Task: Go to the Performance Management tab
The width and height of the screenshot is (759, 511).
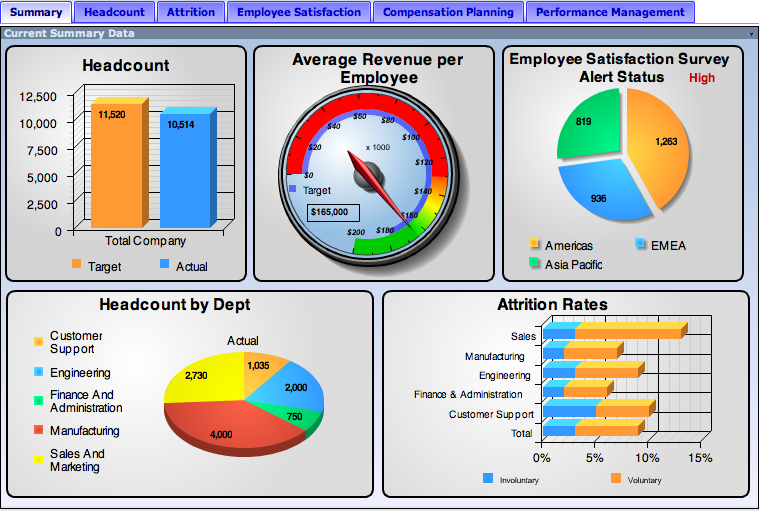Action: (610, 12)
